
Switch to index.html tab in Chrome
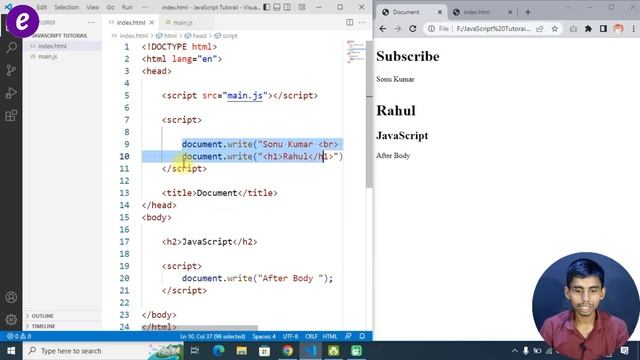click(482, 12)
